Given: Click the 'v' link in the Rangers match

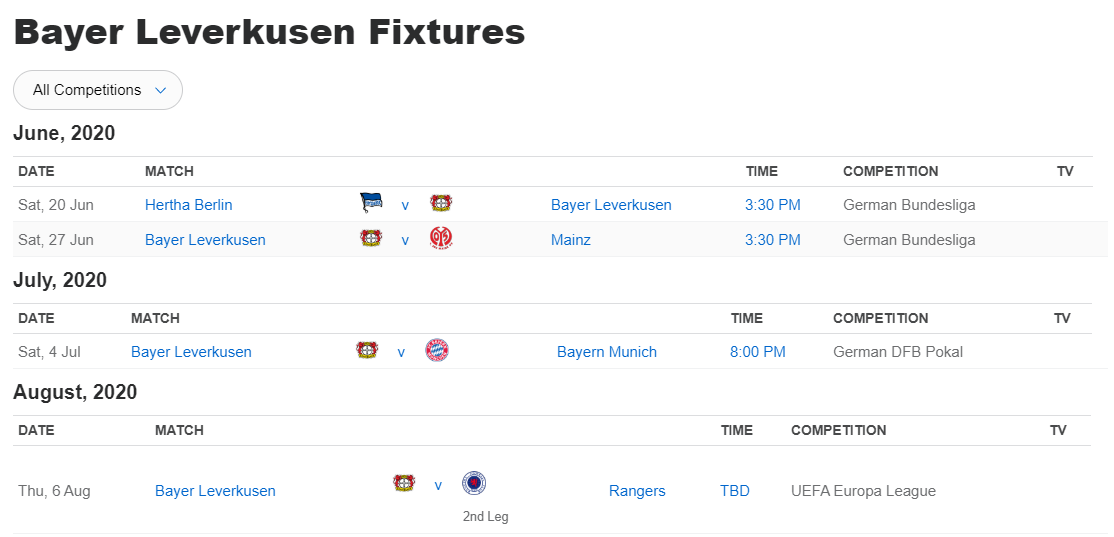Looking at the screenshot, I should coord(438,485).
